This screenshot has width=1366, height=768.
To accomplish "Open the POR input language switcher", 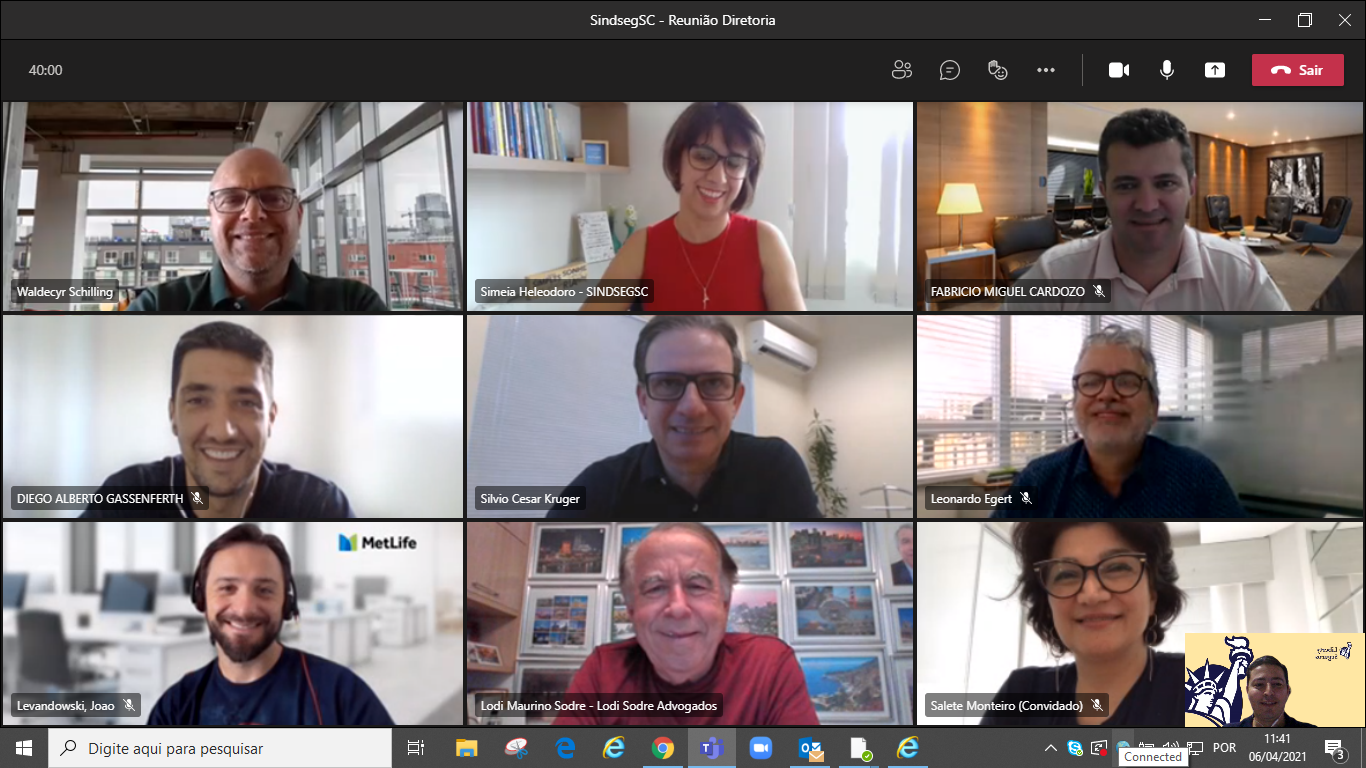I will pos(1224,748).
